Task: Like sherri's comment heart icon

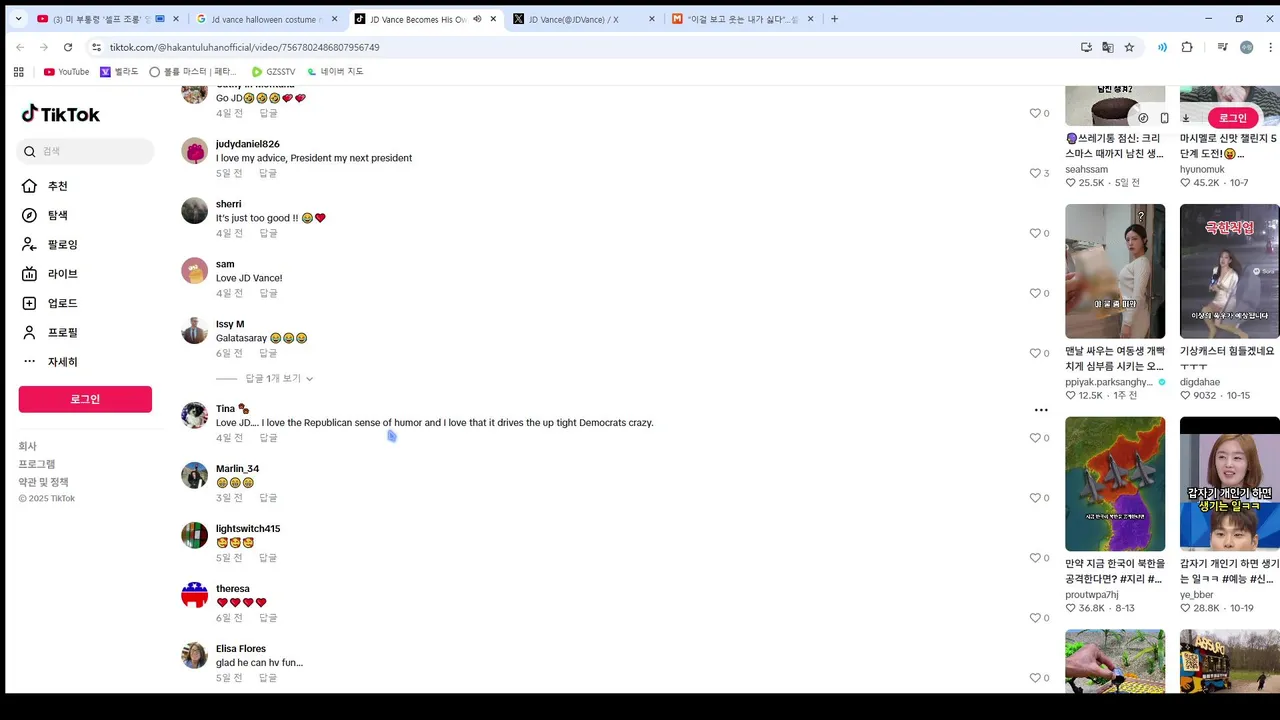Action: coord(1035,233)
